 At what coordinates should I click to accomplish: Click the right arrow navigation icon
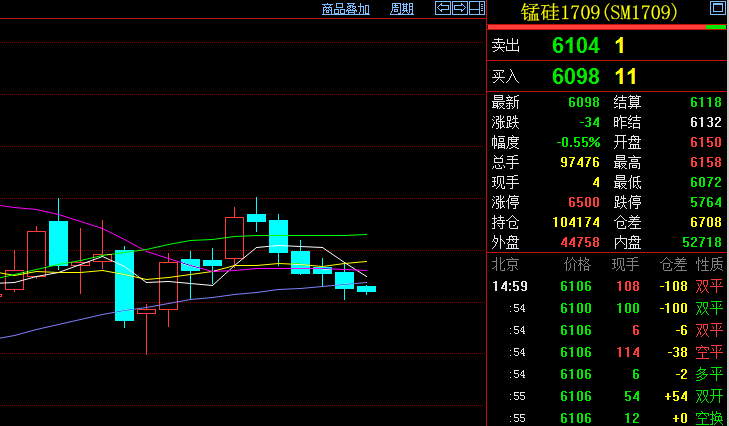[x=459, y=8]
